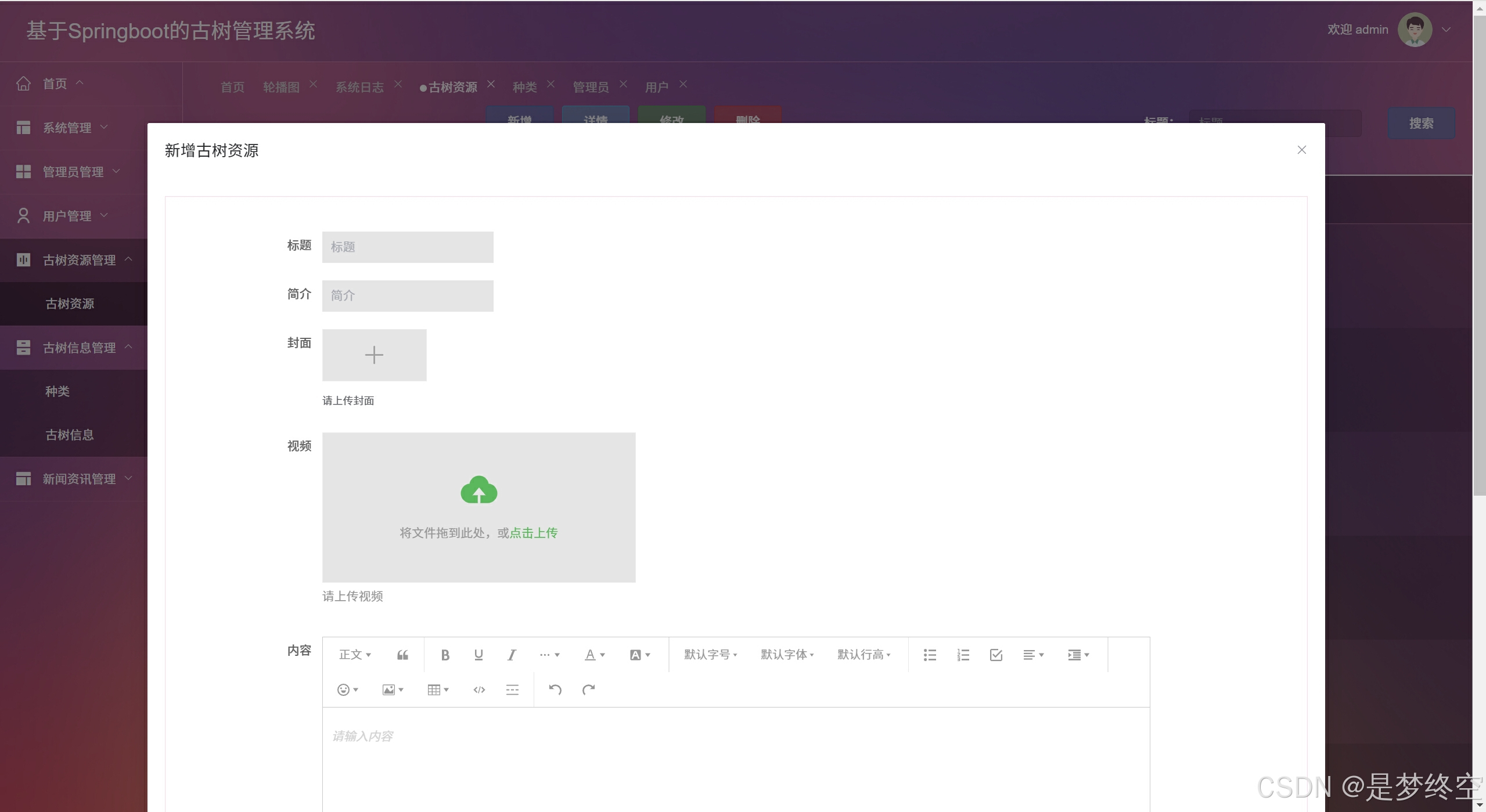Click the blockquote icon in editor toolbar
Image resolution: width=1486 pixels, height=812 pixels.
[x=402, y=655]
